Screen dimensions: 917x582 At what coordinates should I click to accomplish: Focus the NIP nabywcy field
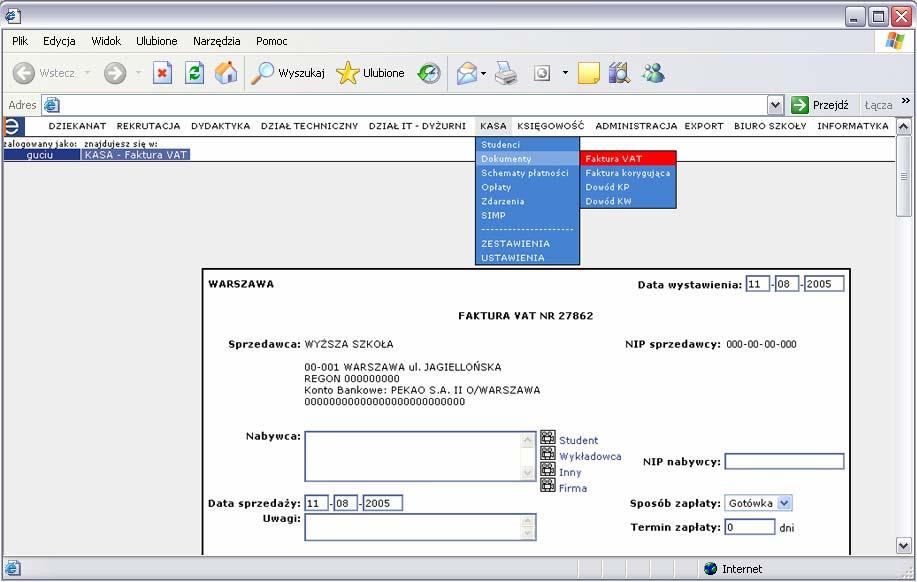pos(784,461)
